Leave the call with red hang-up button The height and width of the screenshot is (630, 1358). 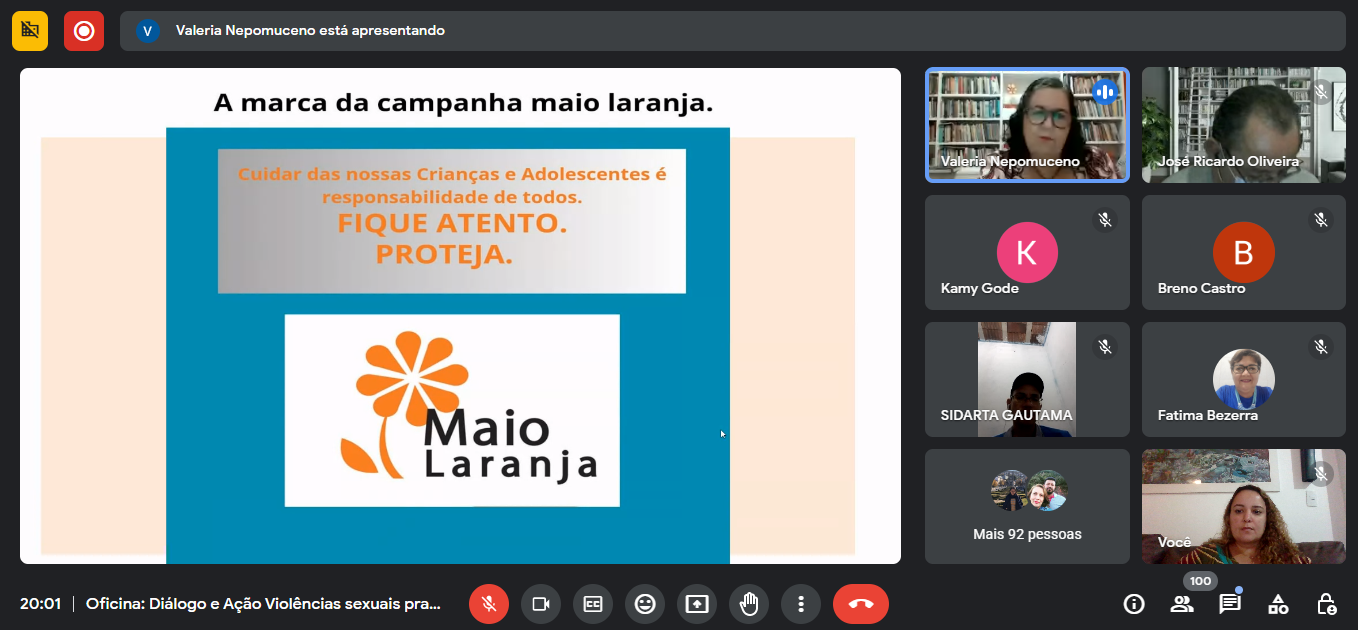pos(860,604)
